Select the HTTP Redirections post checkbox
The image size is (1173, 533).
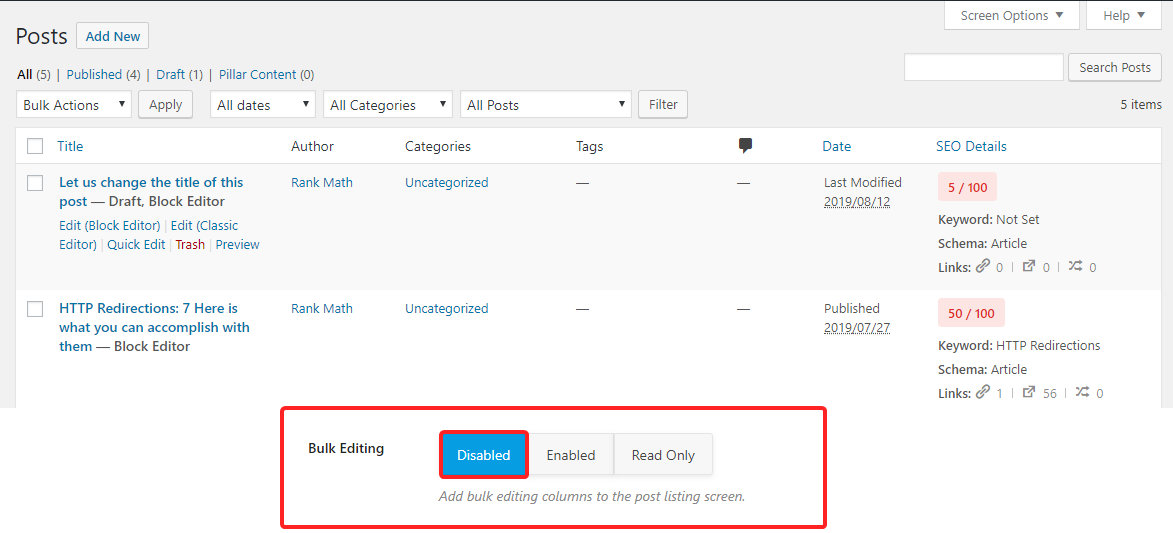35,309
